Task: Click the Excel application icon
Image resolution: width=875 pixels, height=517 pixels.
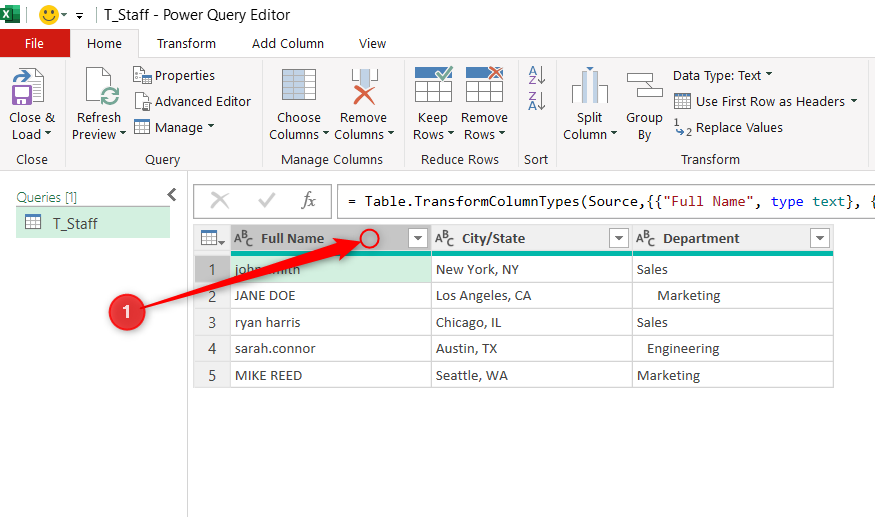Action: pyautogui.click(x=9, y=13)
